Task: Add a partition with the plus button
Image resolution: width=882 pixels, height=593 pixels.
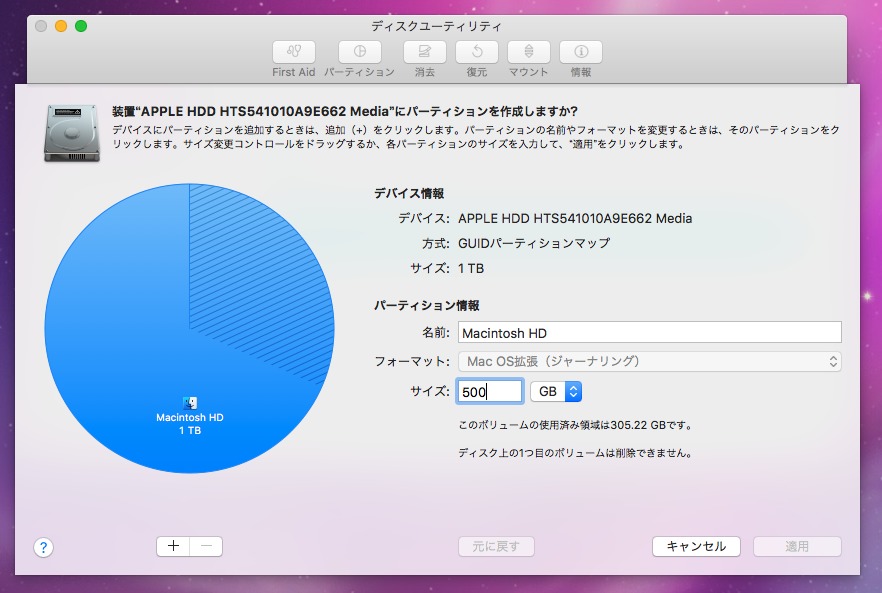Action: pyautogui.click(x=173, y=546)
